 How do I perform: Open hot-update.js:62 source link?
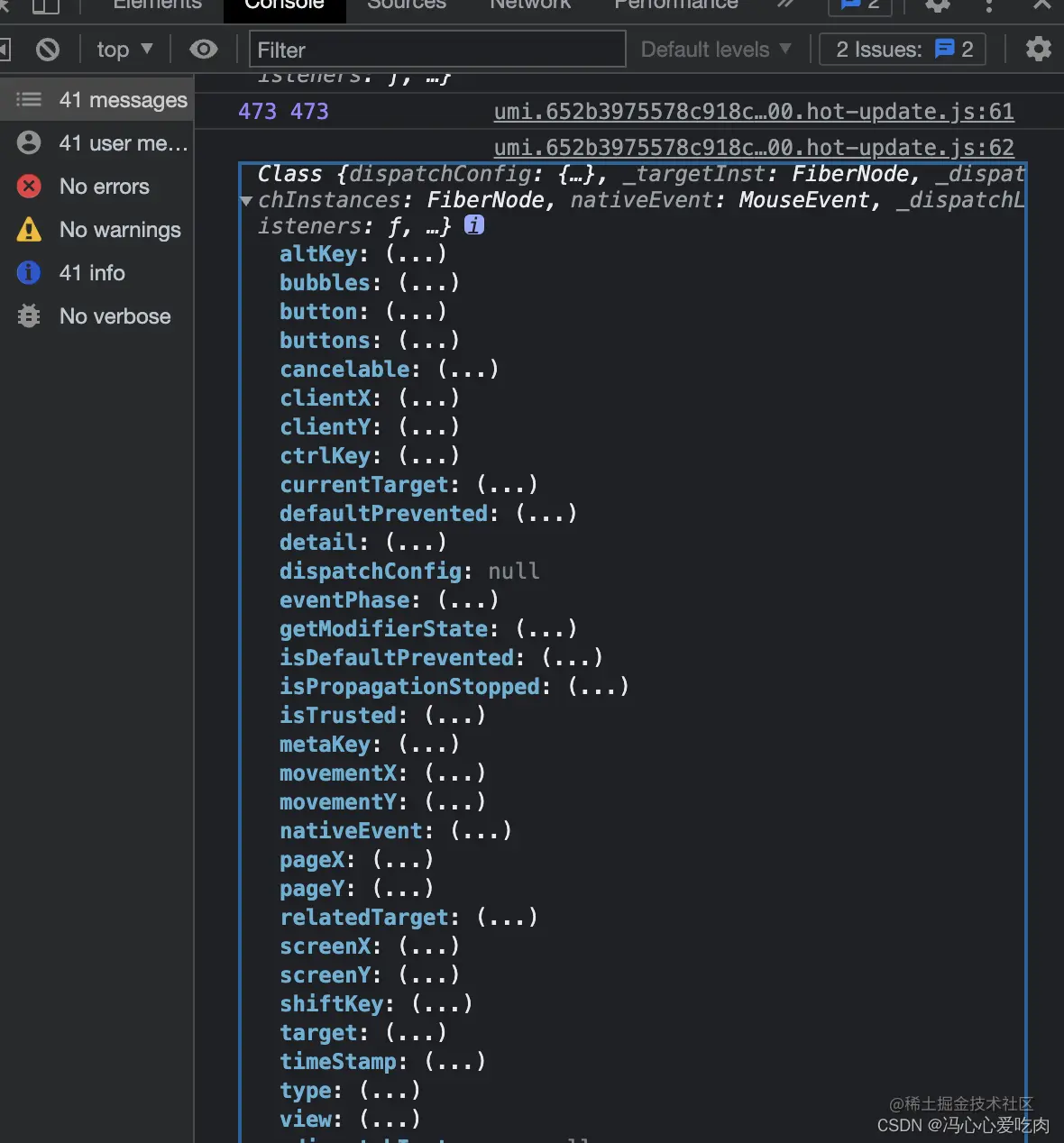[754, 148]
